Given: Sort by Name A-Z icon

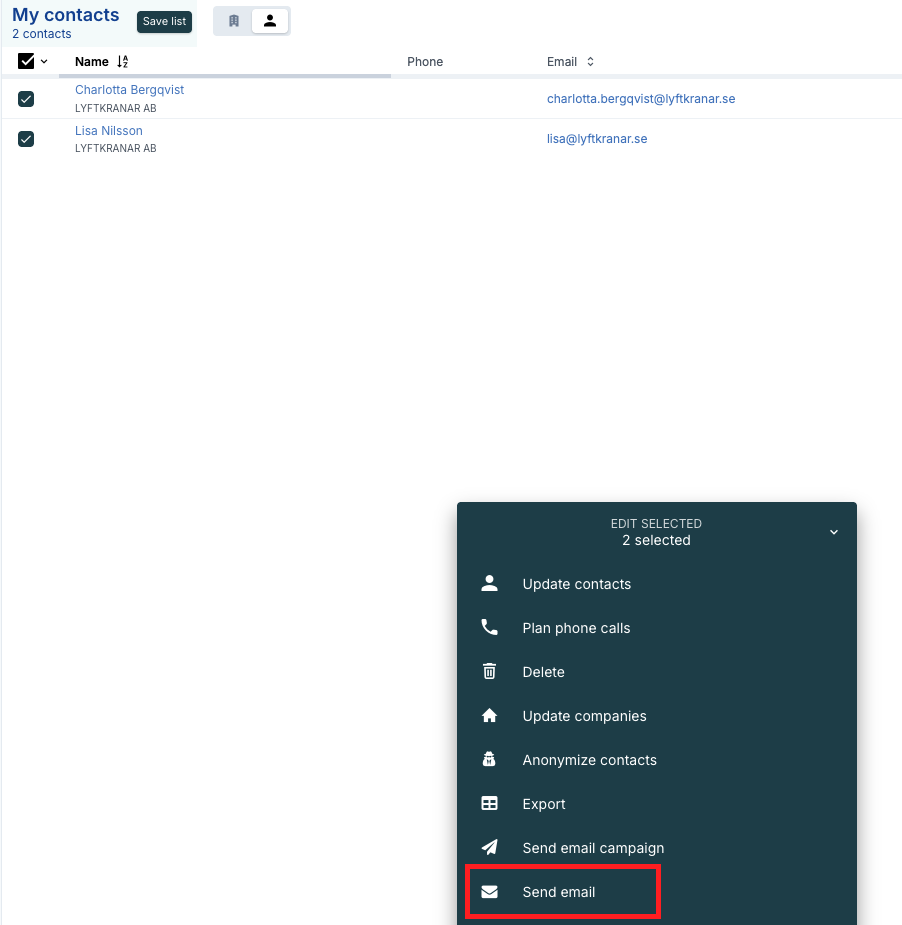Looking at the screenshot, I should [x=123, y=61].
